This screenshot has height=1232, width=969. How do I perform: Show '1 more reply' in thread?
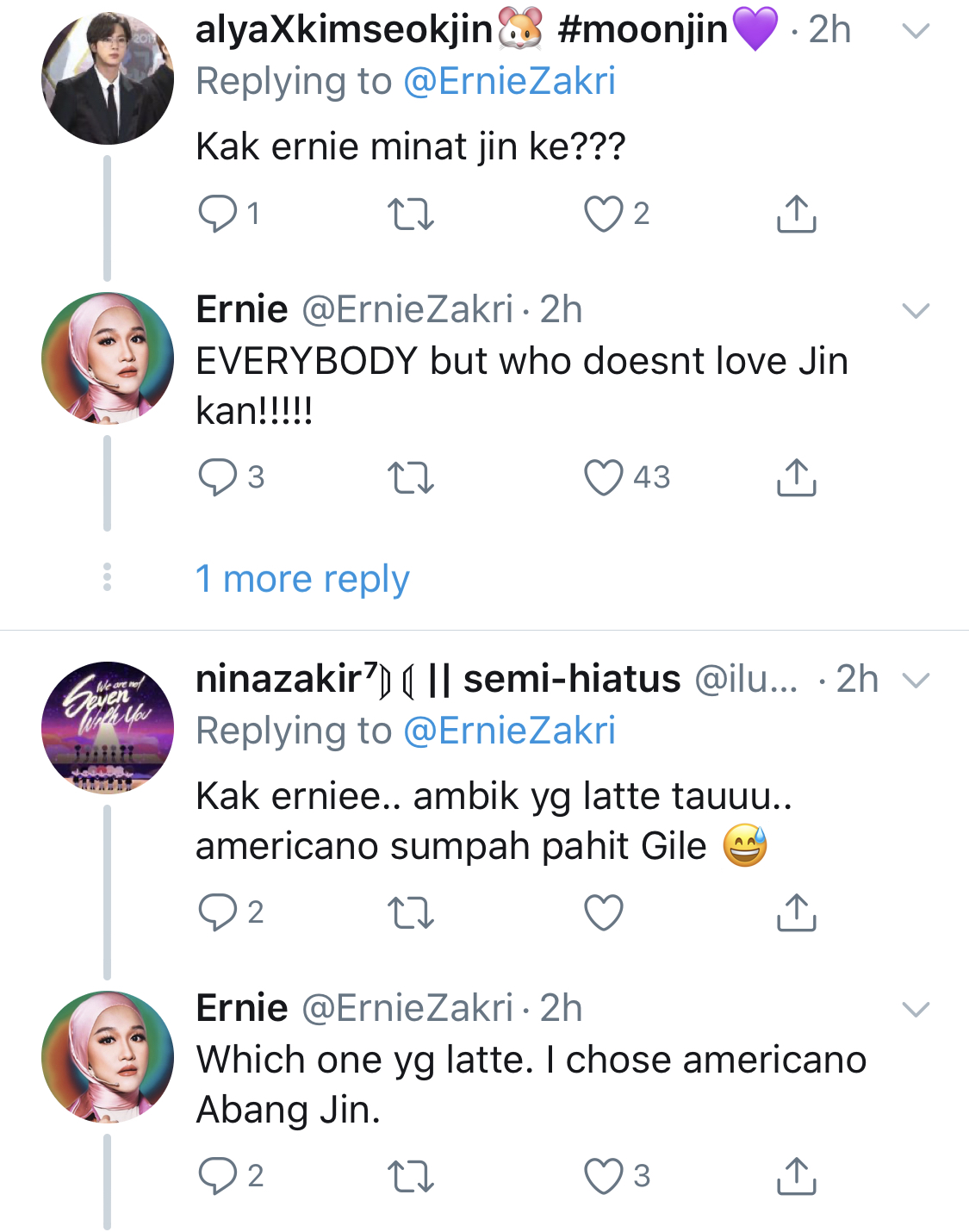[x=302, y=579]
